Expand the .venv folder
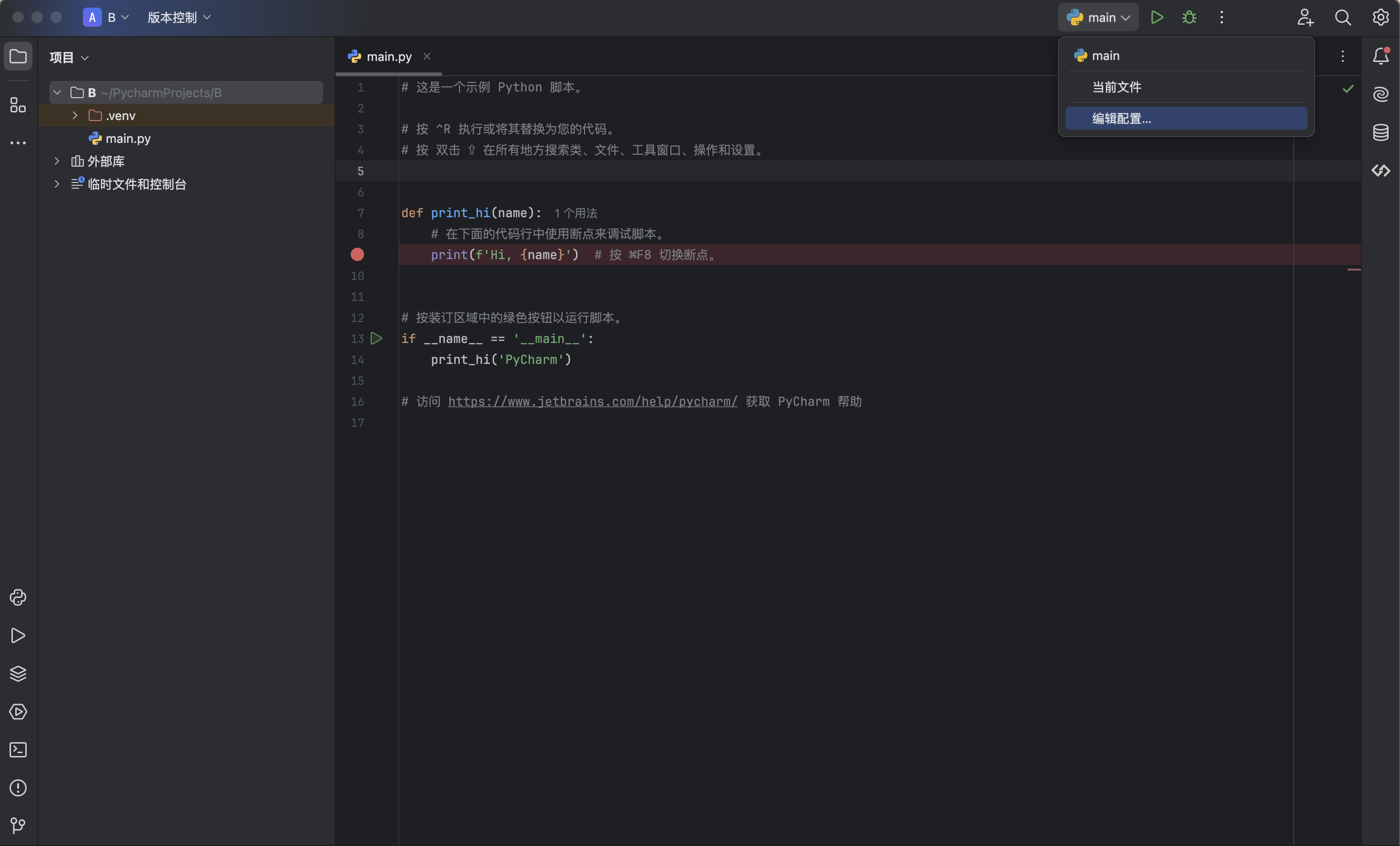 [74, 115]
